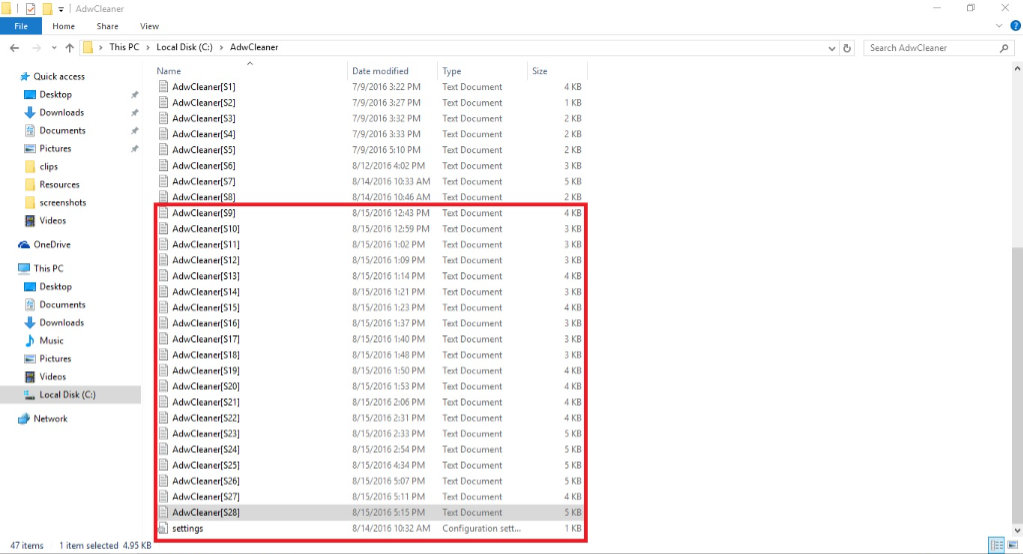1023x554 pixels.
Task: Select the AdwCleaner[S5] file name
Action: [204, 149]
